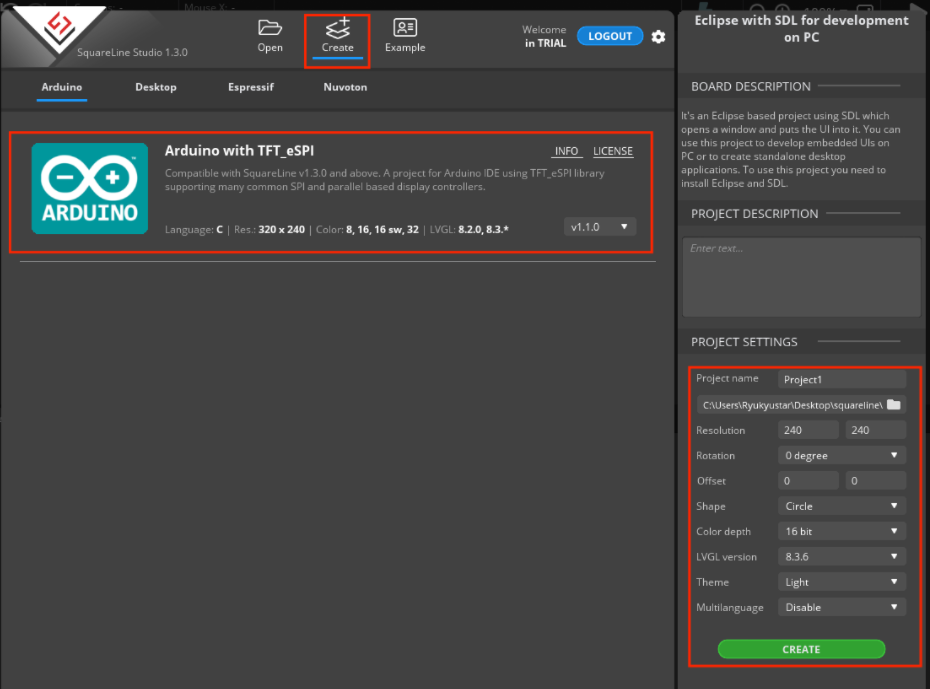Click the "Eclipse with SDL for development on PC" title
The image size is (930, 689).
(x=801, y=28)
